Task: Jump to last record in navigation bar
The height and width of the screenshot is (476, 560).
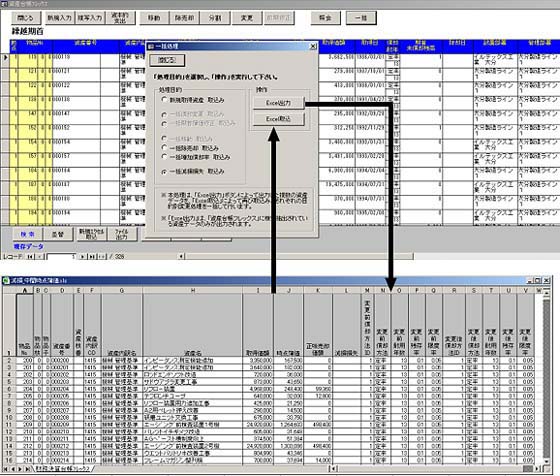Action: 92,256
